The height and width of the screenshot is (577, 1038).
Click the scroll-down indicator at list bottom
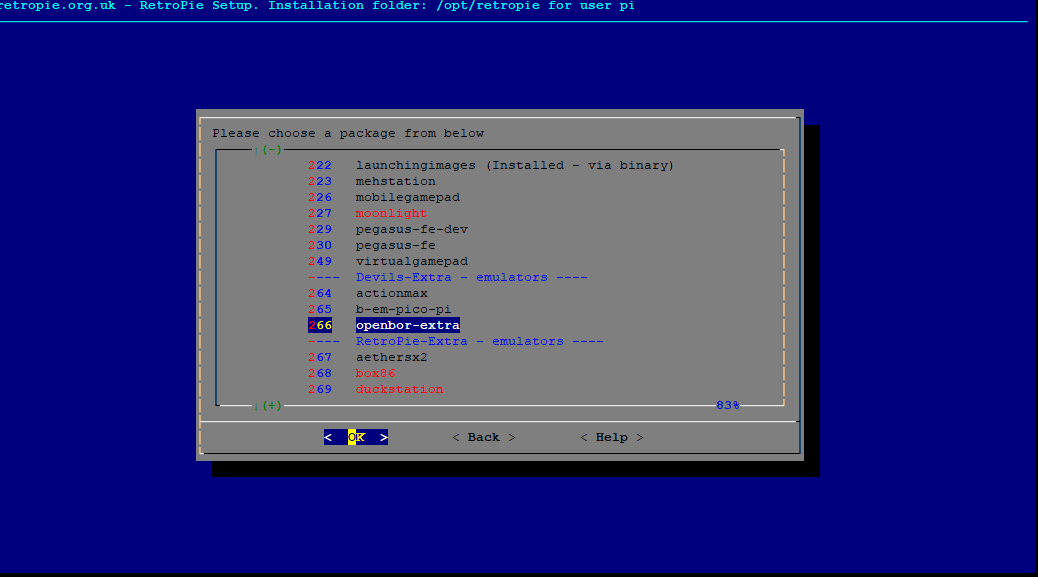[x=267, y=405]
